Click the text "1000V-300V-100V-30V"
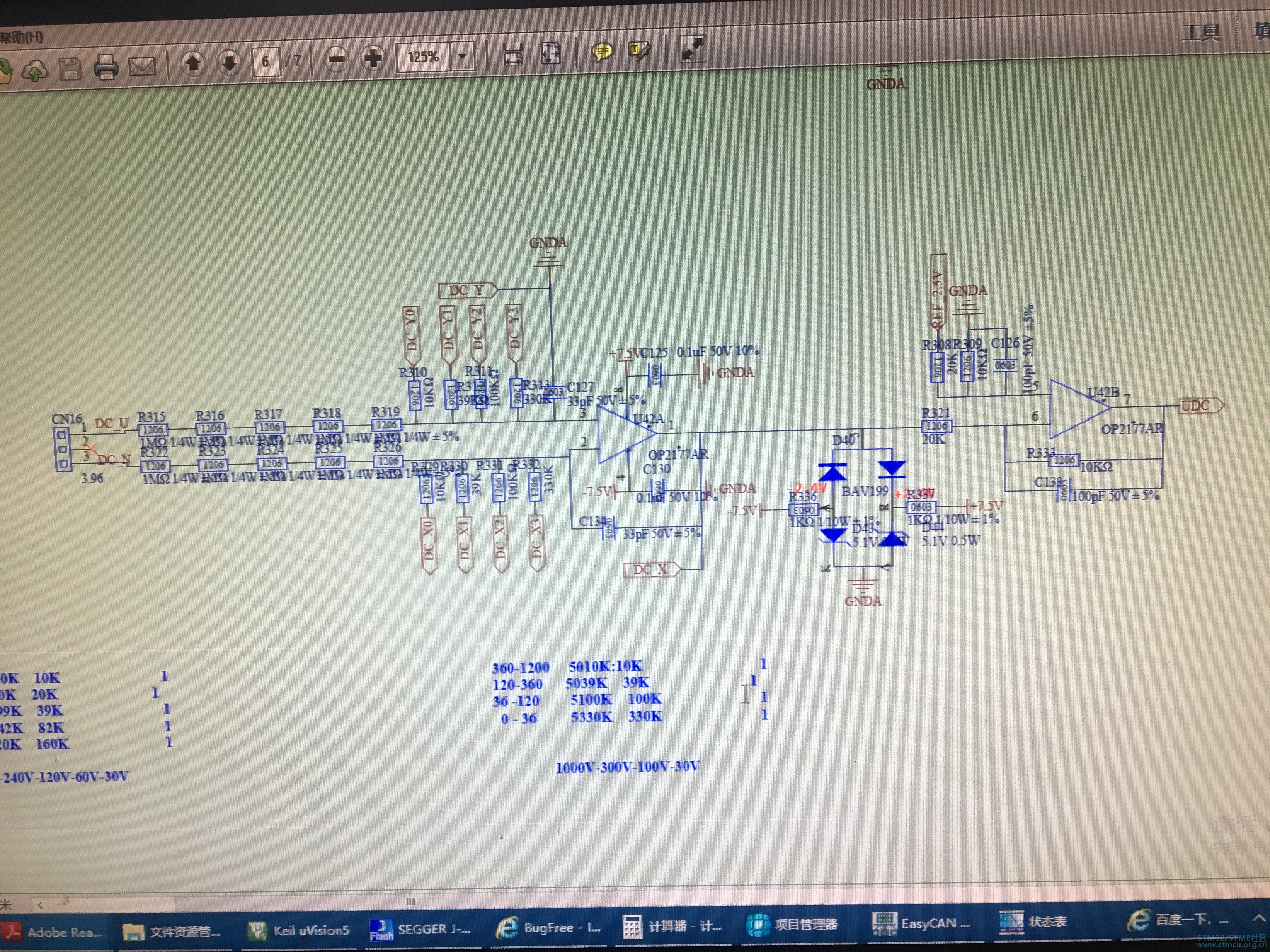This screenshot has height=952, width=1270. pyautogui.click(x=627, y=767)
